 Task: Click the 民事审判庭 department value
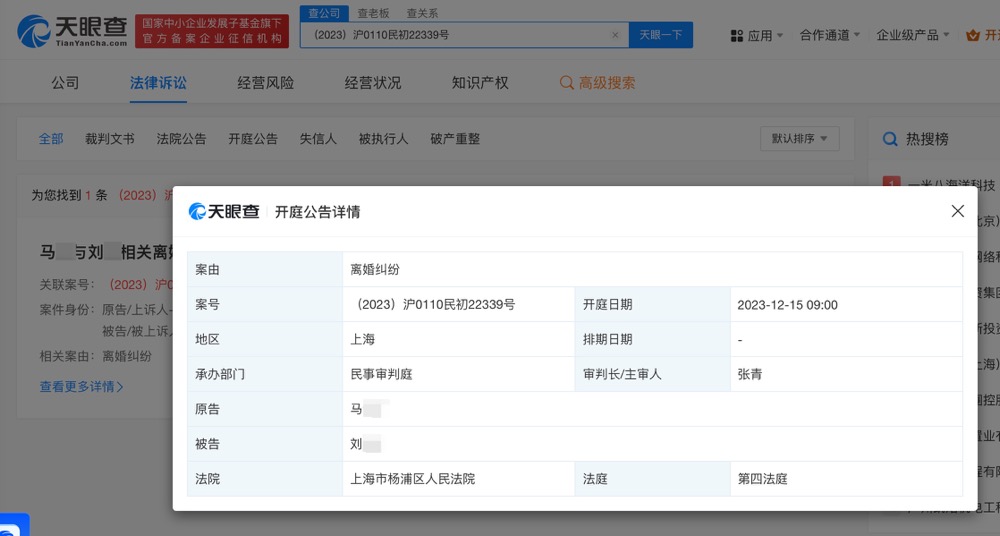point(381,374)
